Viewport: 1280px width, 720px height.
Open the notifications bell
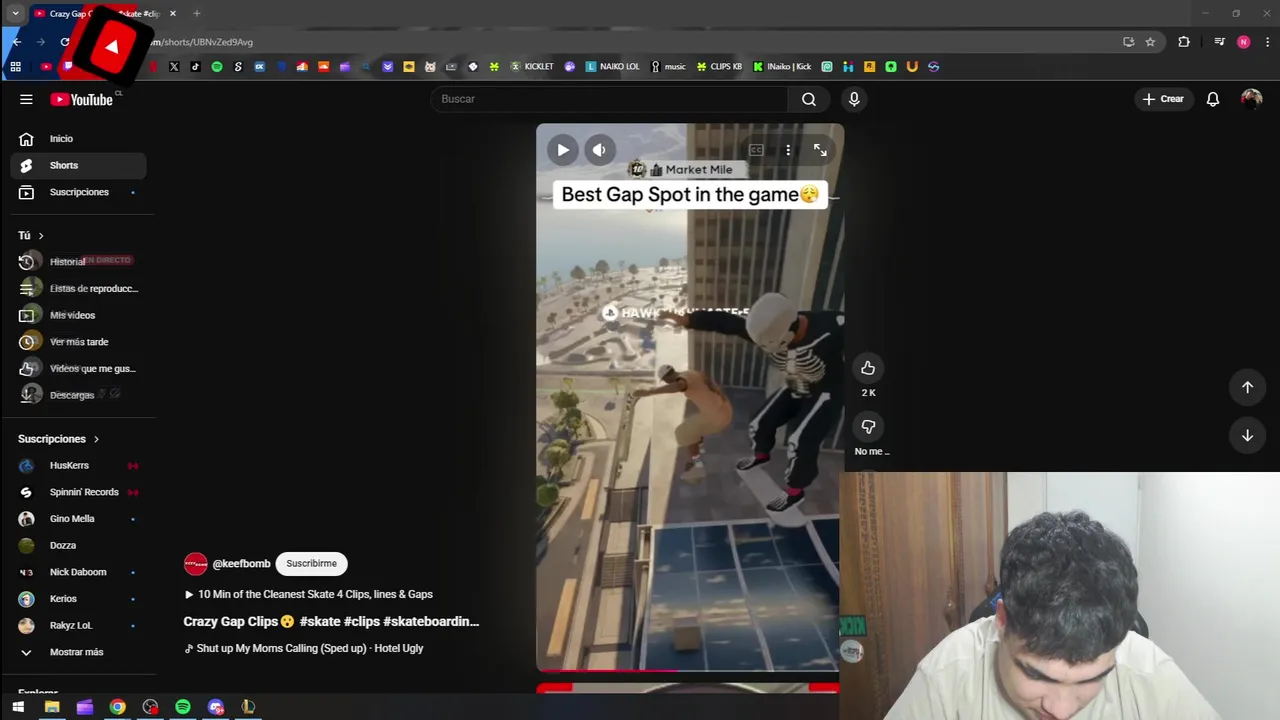point(1212,99)
